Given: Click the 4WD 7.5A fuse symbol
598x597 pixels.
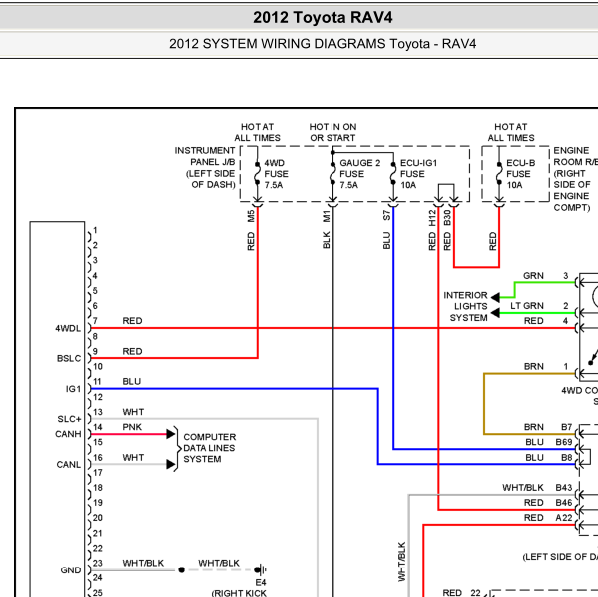Looking at the screenshot, I should tap(257, 174).
